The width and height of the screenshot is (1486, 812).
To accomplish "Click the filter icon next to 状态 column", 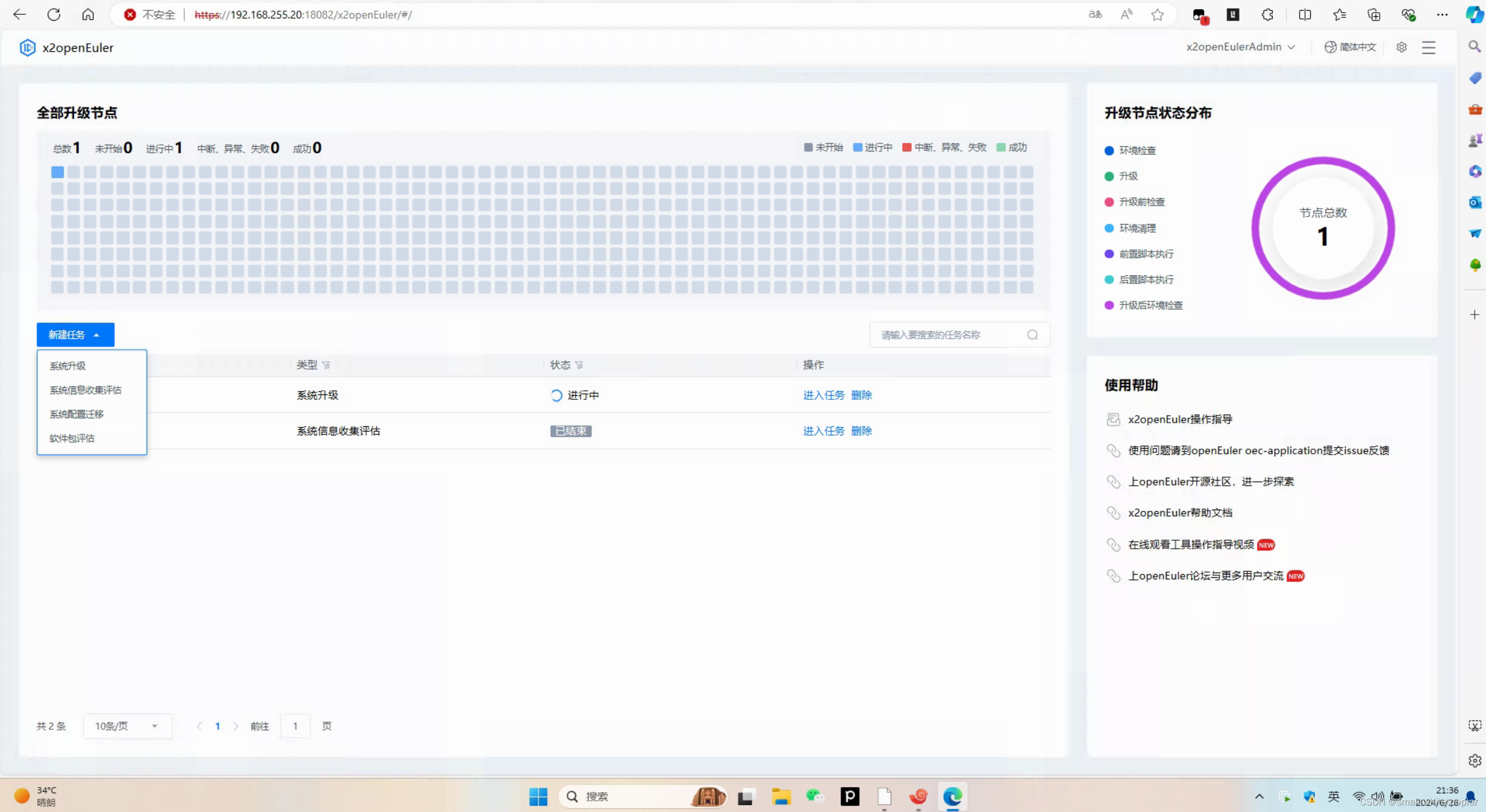I will (579, 365).
